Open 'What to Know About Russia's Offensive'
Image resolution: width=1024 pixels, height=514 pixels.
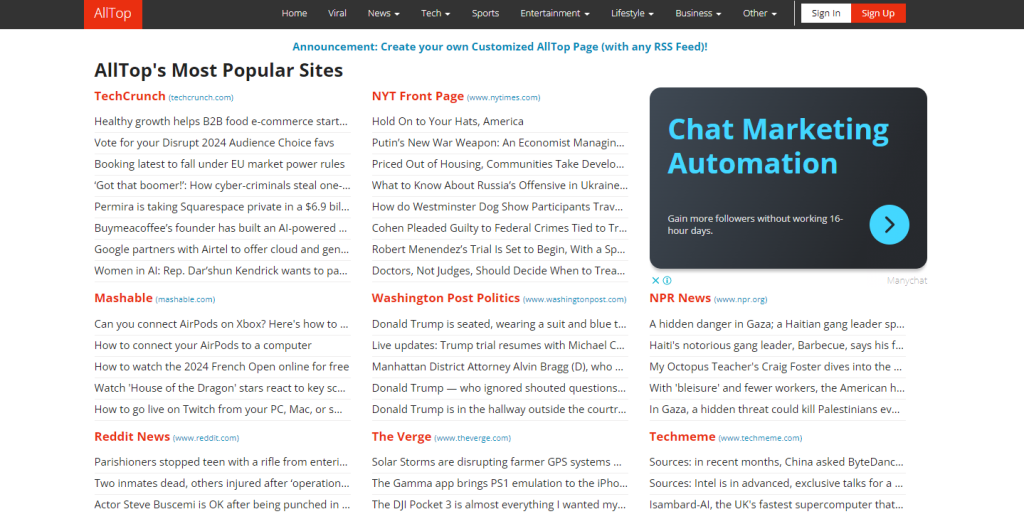click(500, 185)
